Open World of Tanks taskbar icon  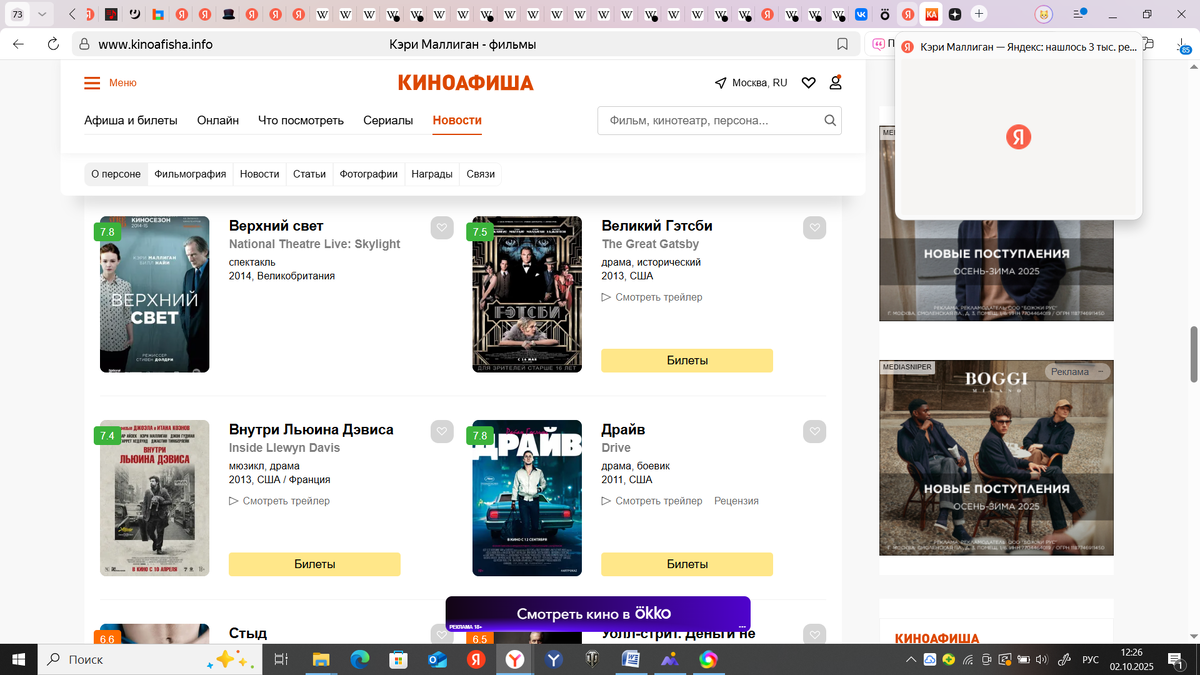tap(592, 660)
